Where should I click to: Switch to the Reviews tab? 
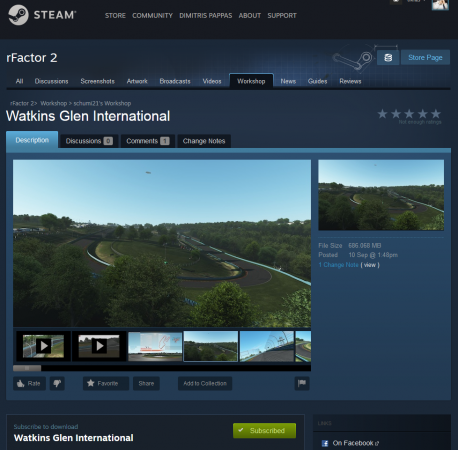click(350, 81)
